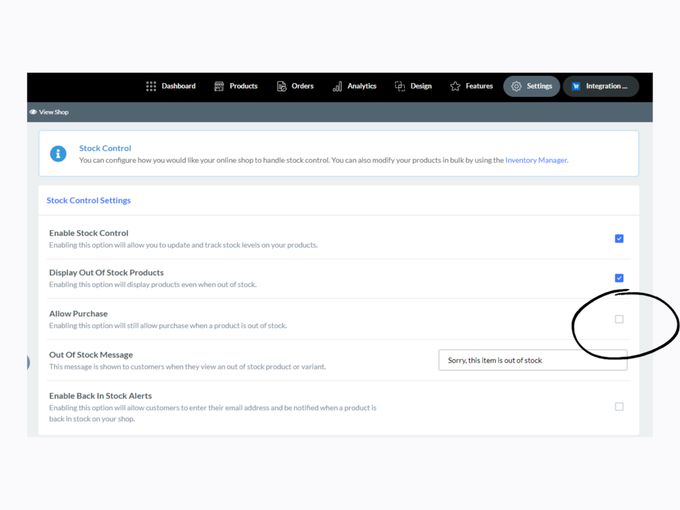This screenshot has width=680, height=510.
Task: Select the Analytics bar chart icon
Action: pos(338,86)
